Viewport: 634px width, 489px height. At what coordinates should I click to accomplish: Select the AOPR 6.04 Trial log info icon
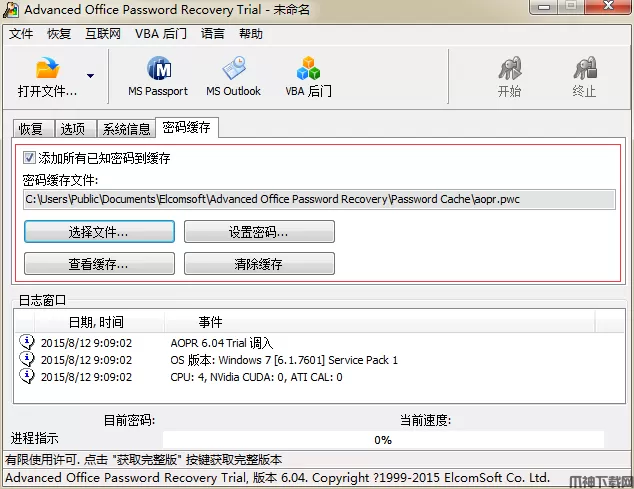click(x=27, y=342)
